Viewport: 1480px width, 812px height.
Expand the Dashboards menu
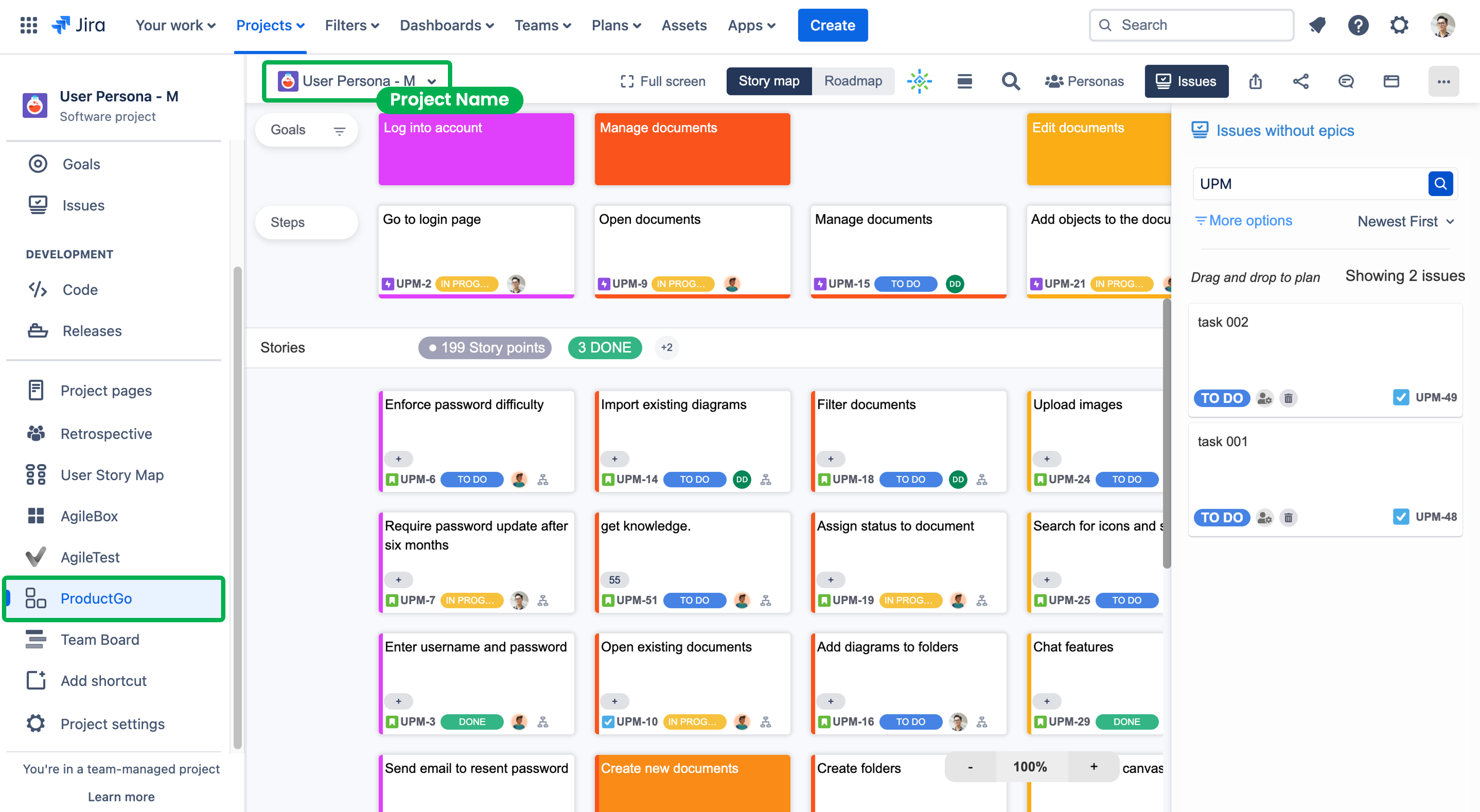[x=446, y=26]
